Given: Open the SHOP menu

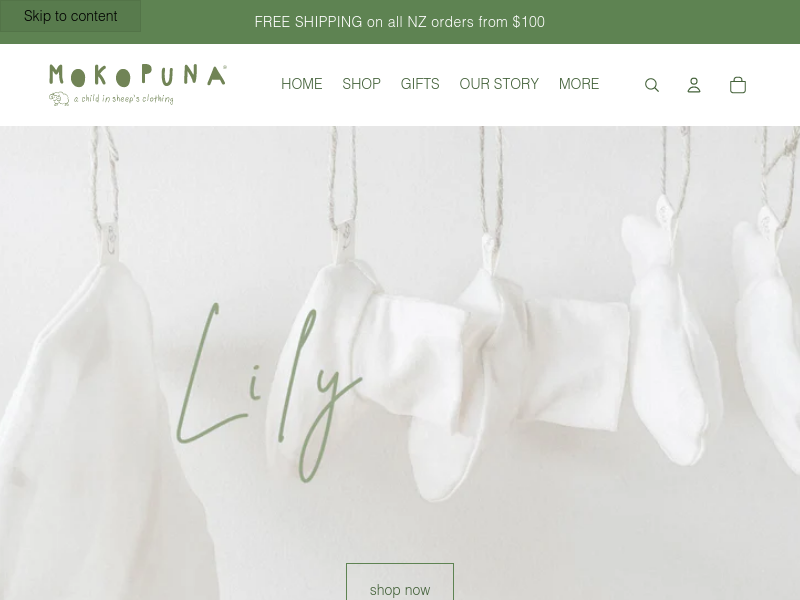Looking at the screenshot, I should pos(361,84).
